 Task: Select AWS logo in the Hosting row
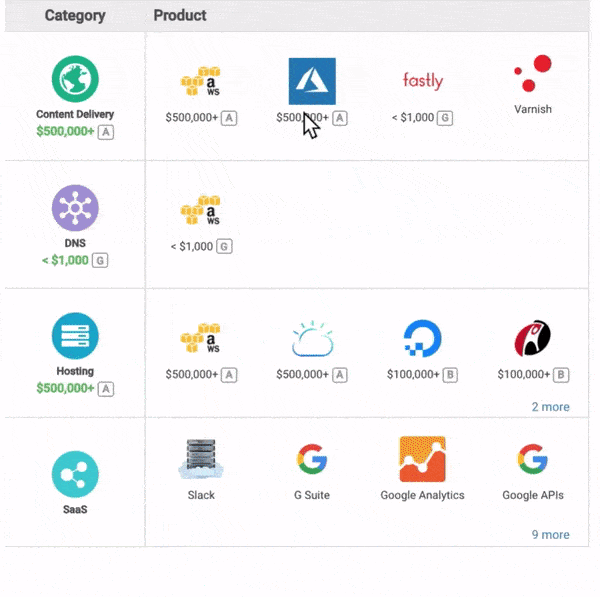(201, 338)
